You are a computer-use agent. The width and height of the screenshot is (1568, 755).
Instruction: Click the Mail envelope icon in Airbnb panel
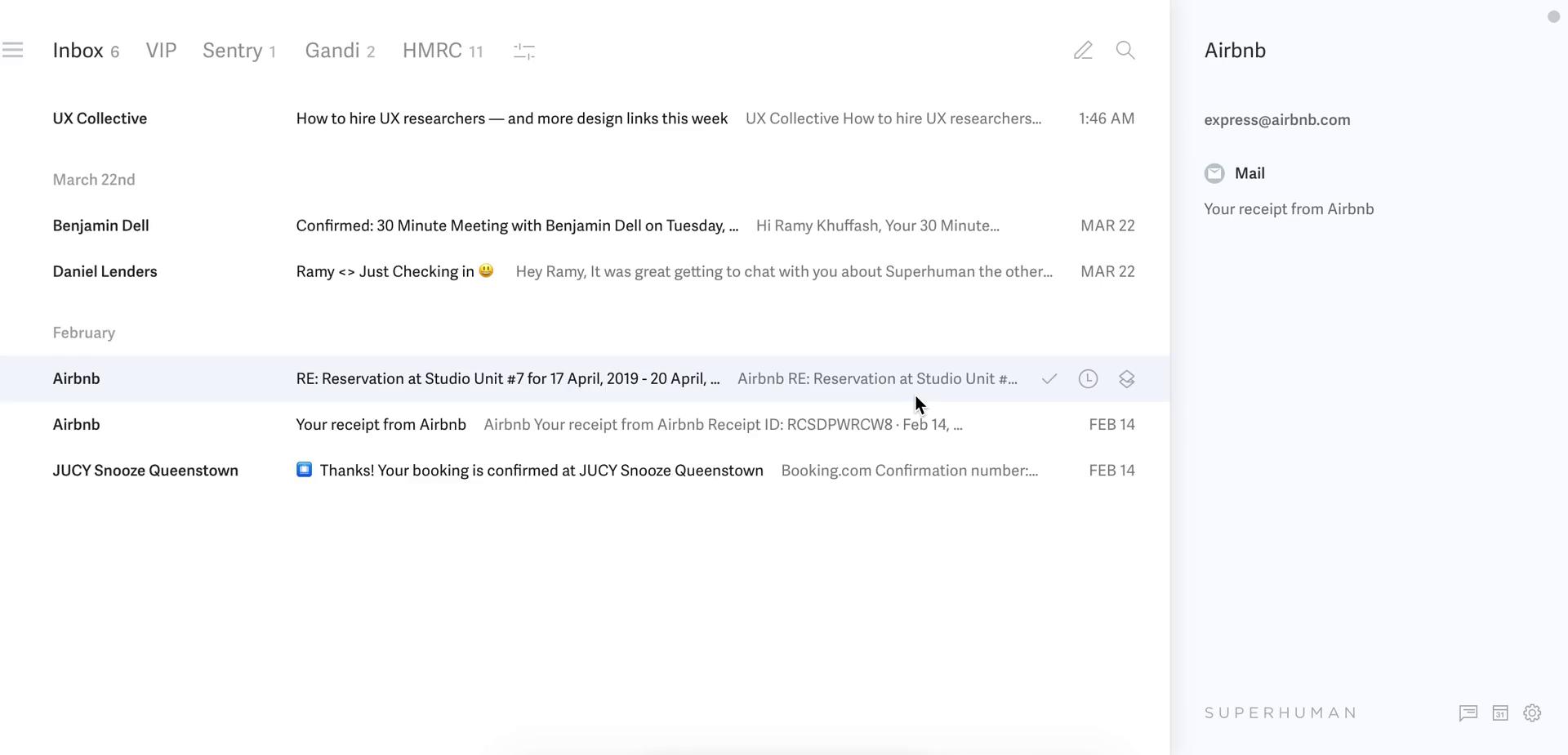pos(1214,173)
